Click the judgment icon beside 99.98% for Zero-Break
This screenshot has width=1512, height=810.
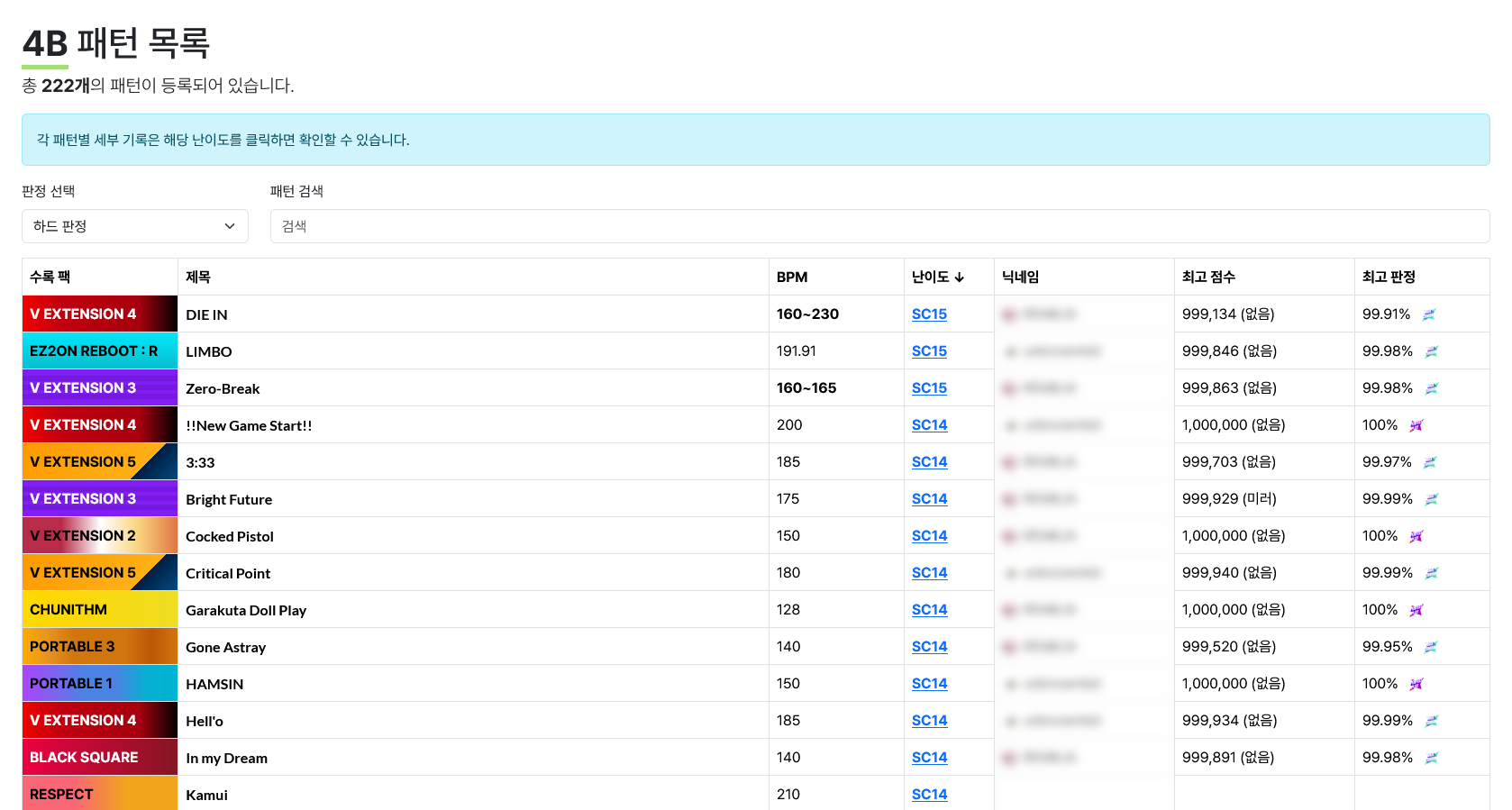click(x=1432, y=388)
